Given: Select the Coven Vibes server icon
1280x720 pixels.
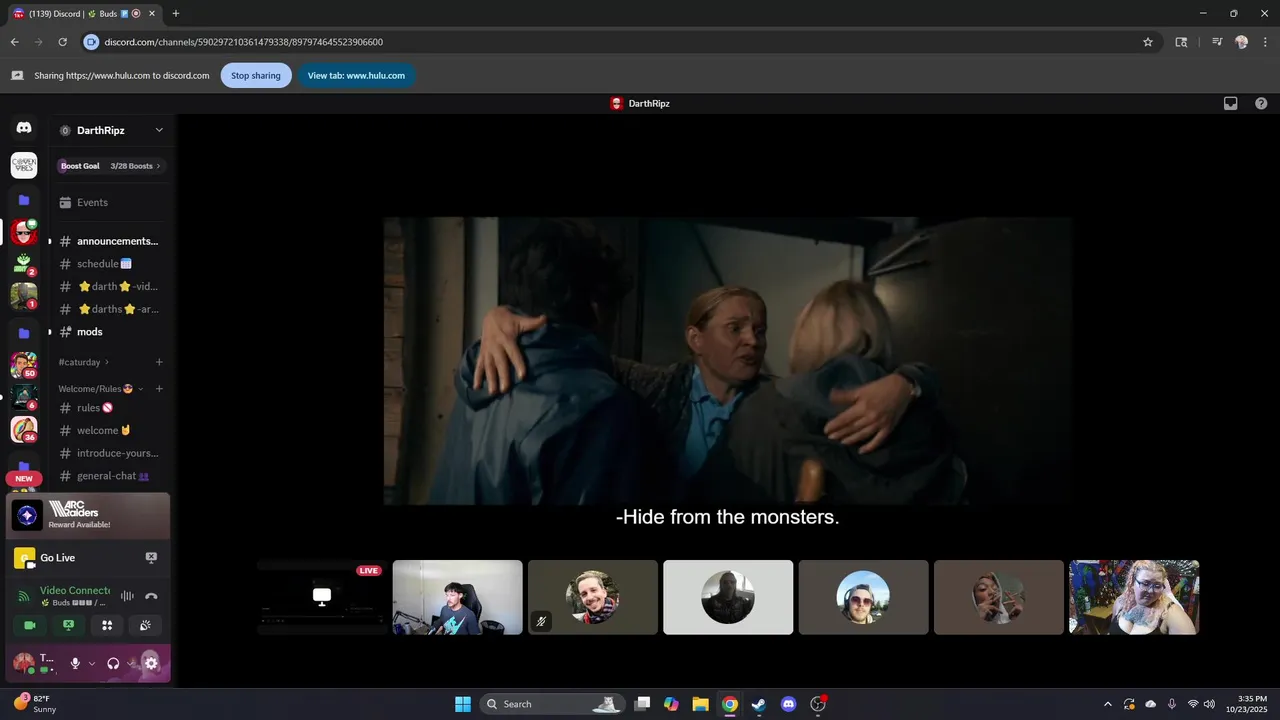Looking at the screenshot, I should (x=24, y=165).
